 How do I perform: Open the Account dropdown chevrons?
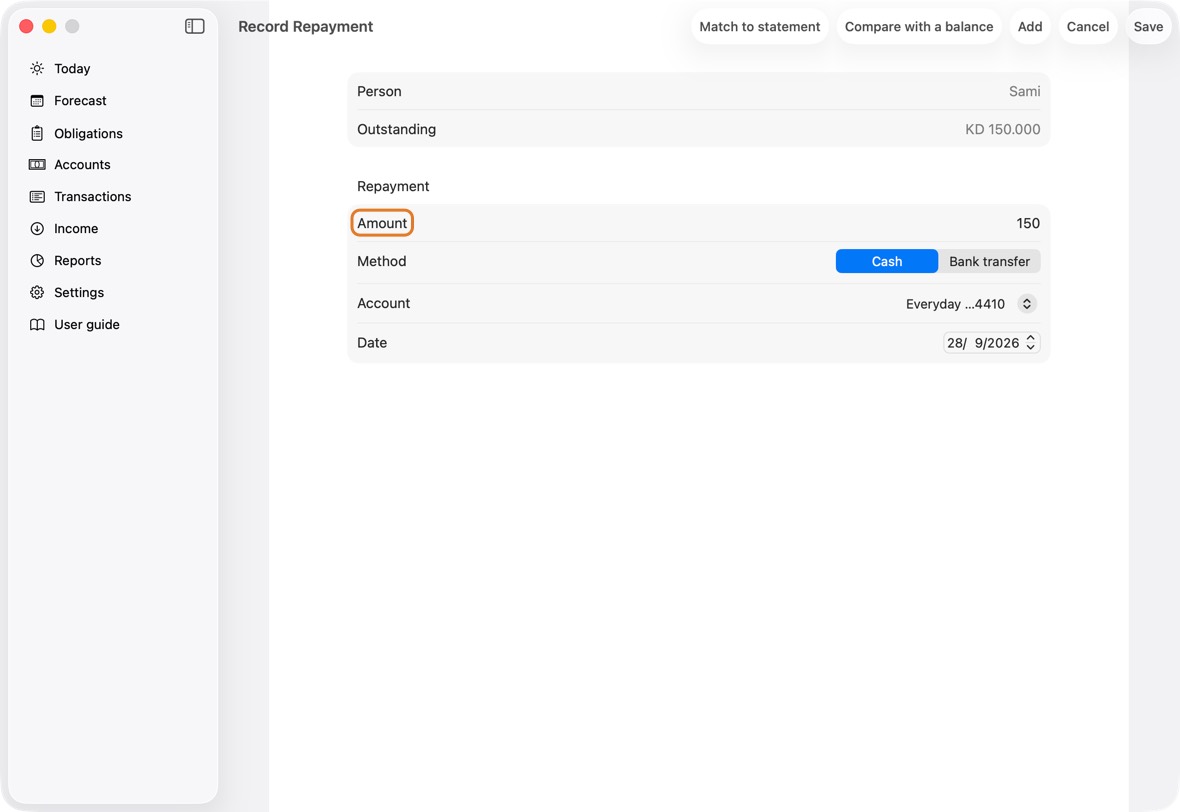pyautogui.click(x=1026, y=303)
